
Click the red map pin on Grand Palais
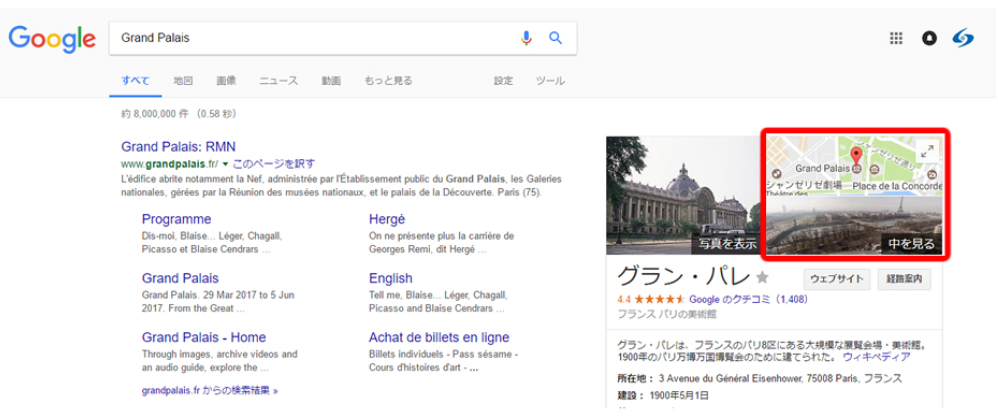(x=856, y=157)
